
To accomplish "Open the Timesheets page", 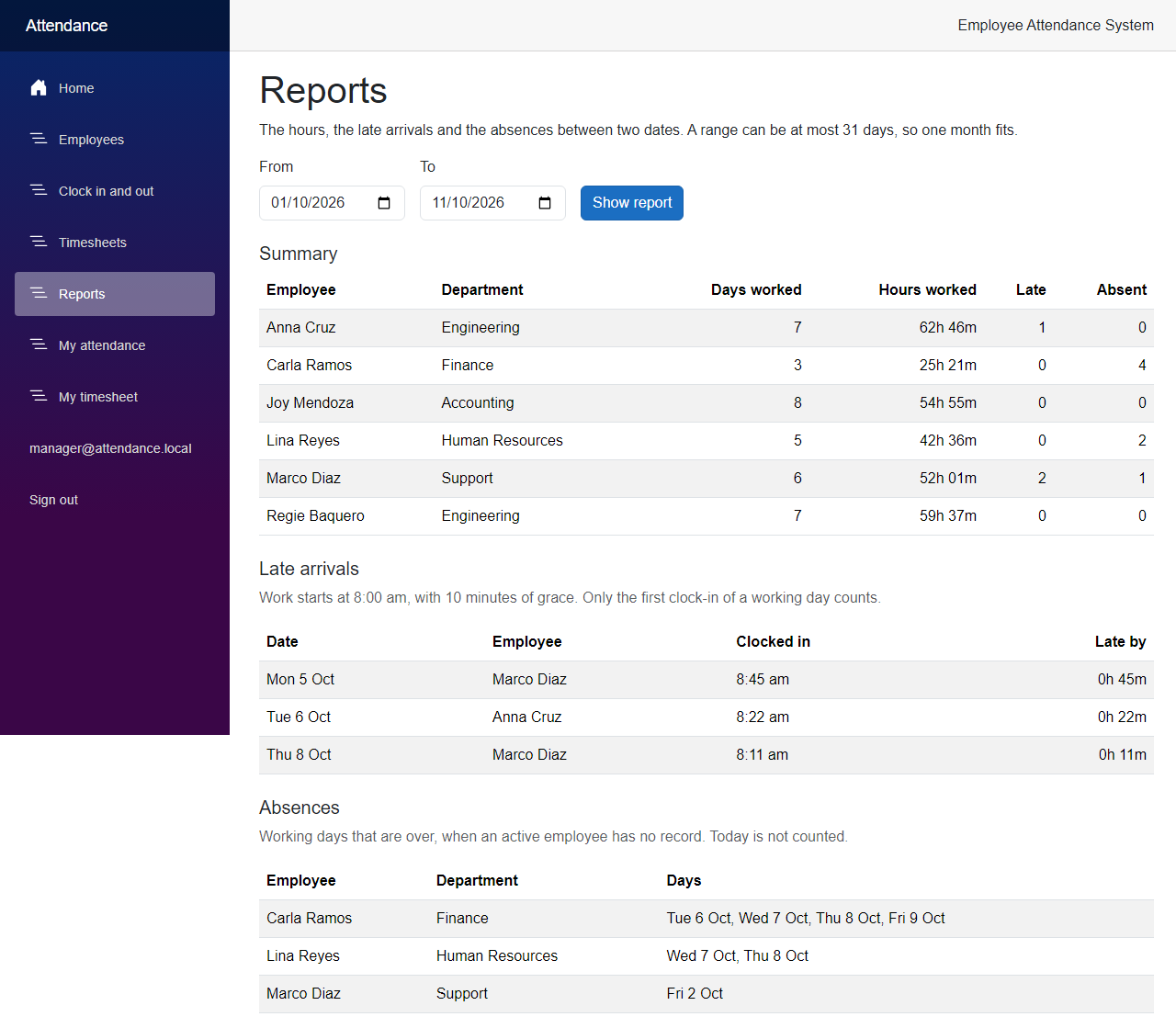I will coord(115,243).
